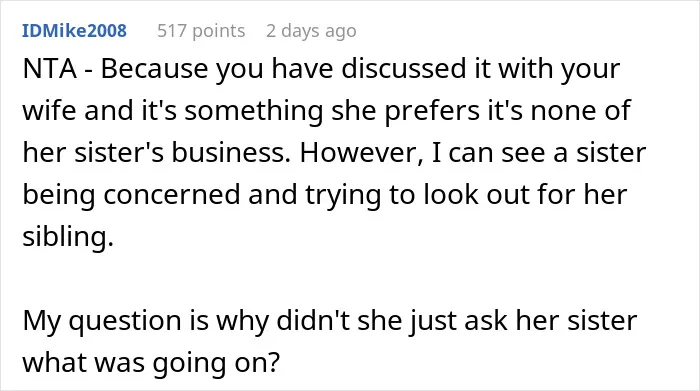Click the word 'concerned' in the fourth line
The image size is (700, 391).
point(172,195)
